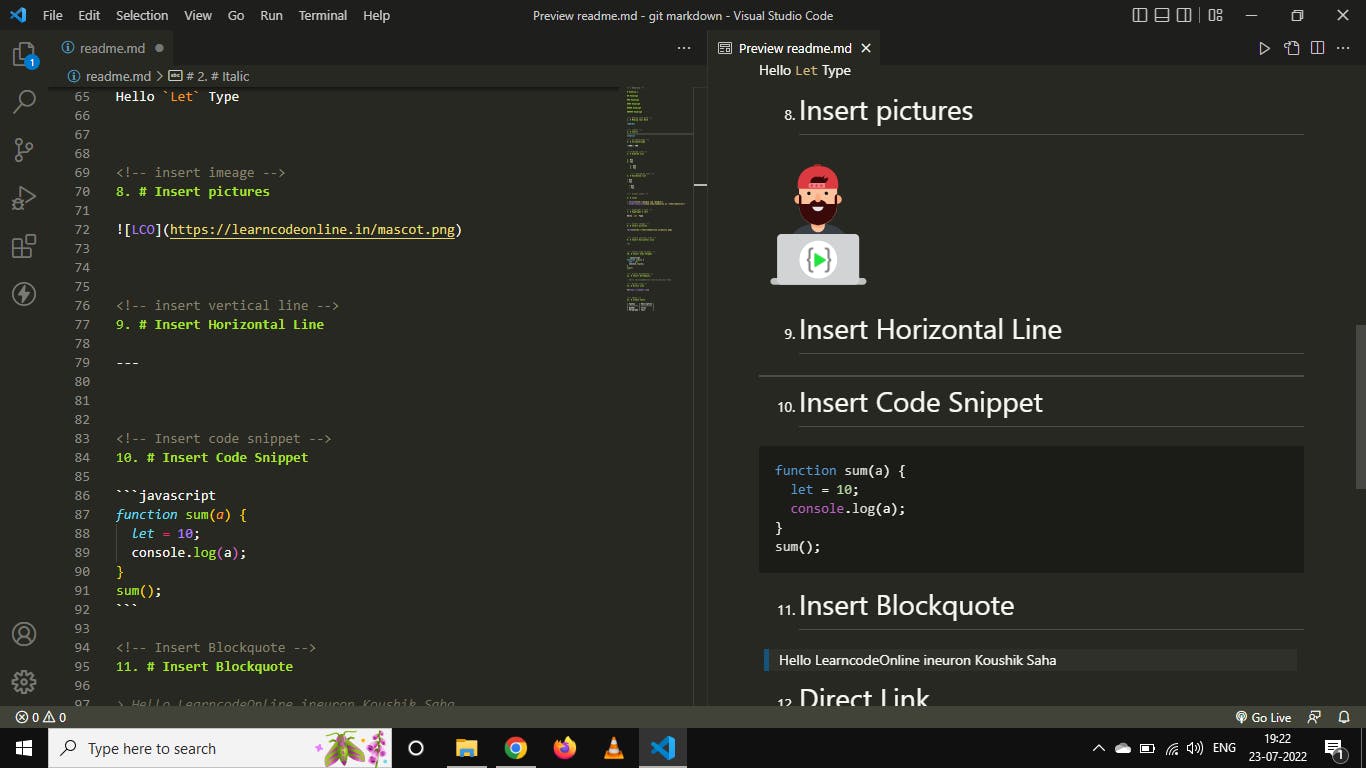The width and height of the screenshot is (1366, 768).
Task: Click the Show Source file icon
Action: click(1292, 48)
